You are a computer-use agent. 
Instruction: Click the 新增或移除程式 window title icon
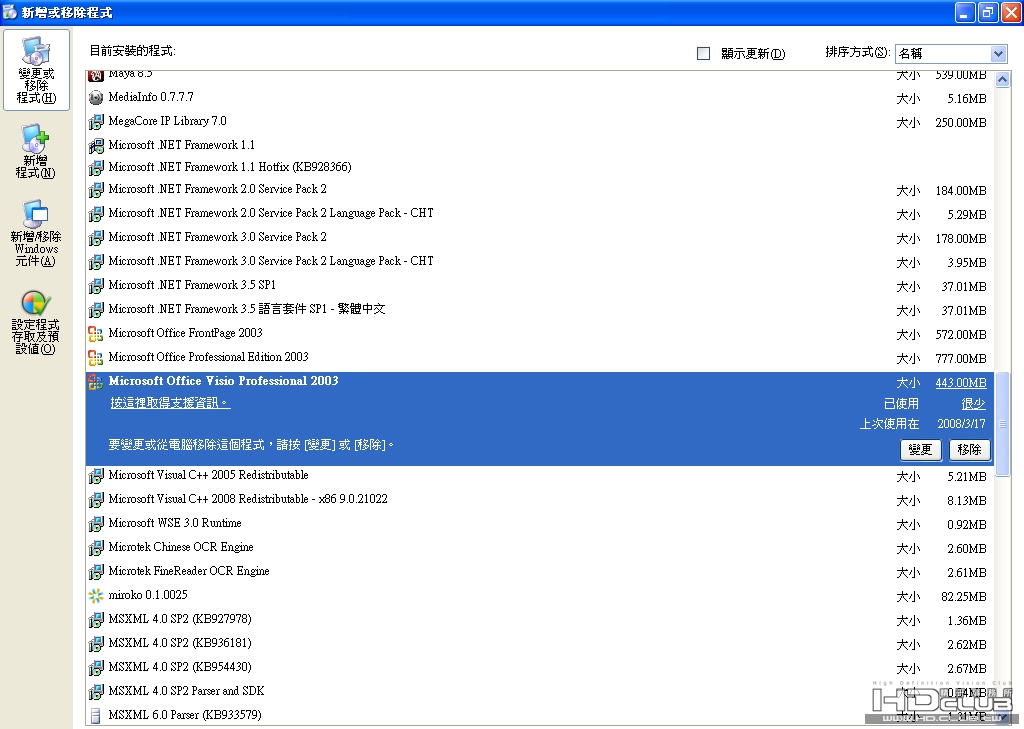pyautogui.click(x=10, y=12)
